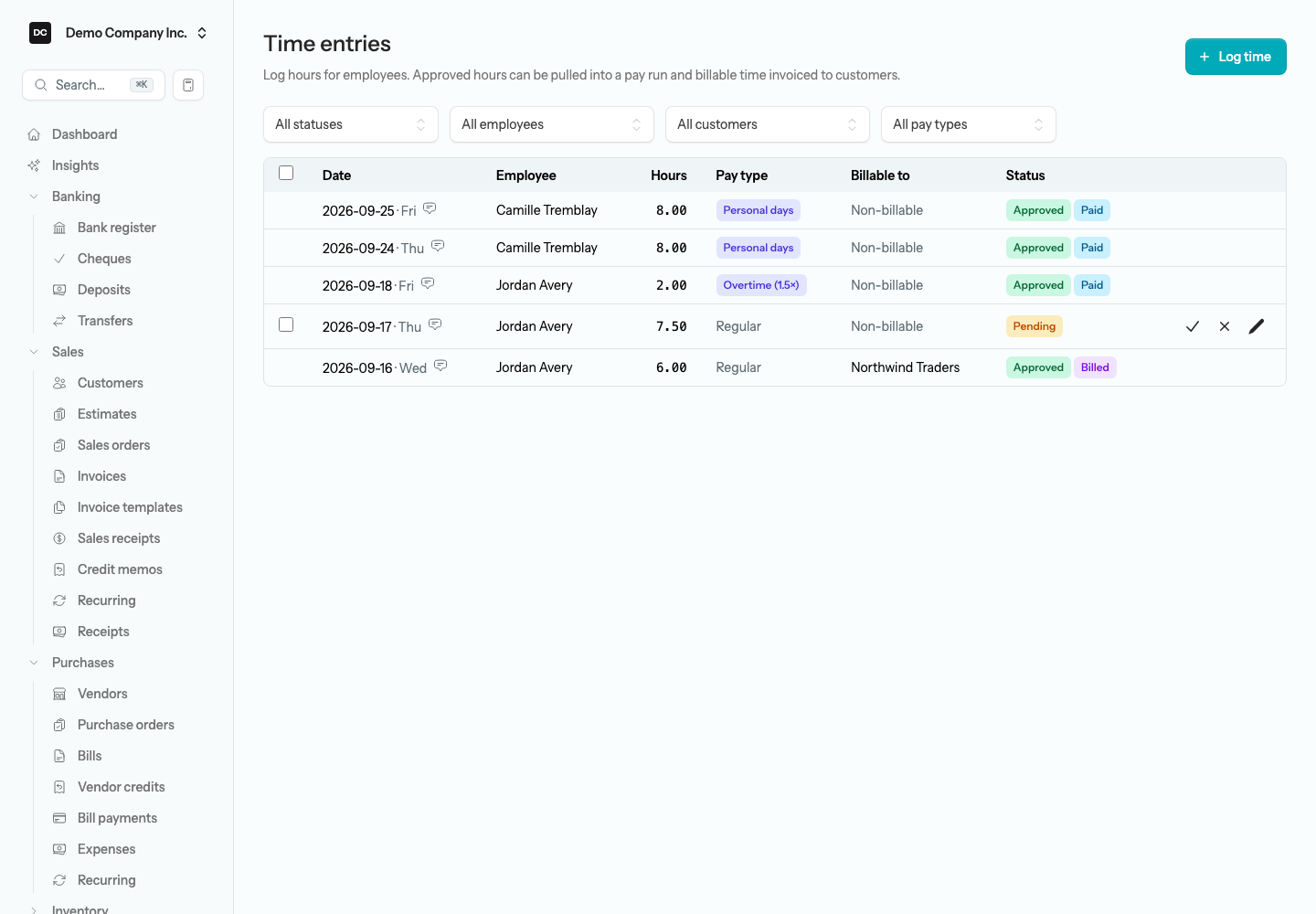Click the Credit memos icon

click(x=59, y=569)
